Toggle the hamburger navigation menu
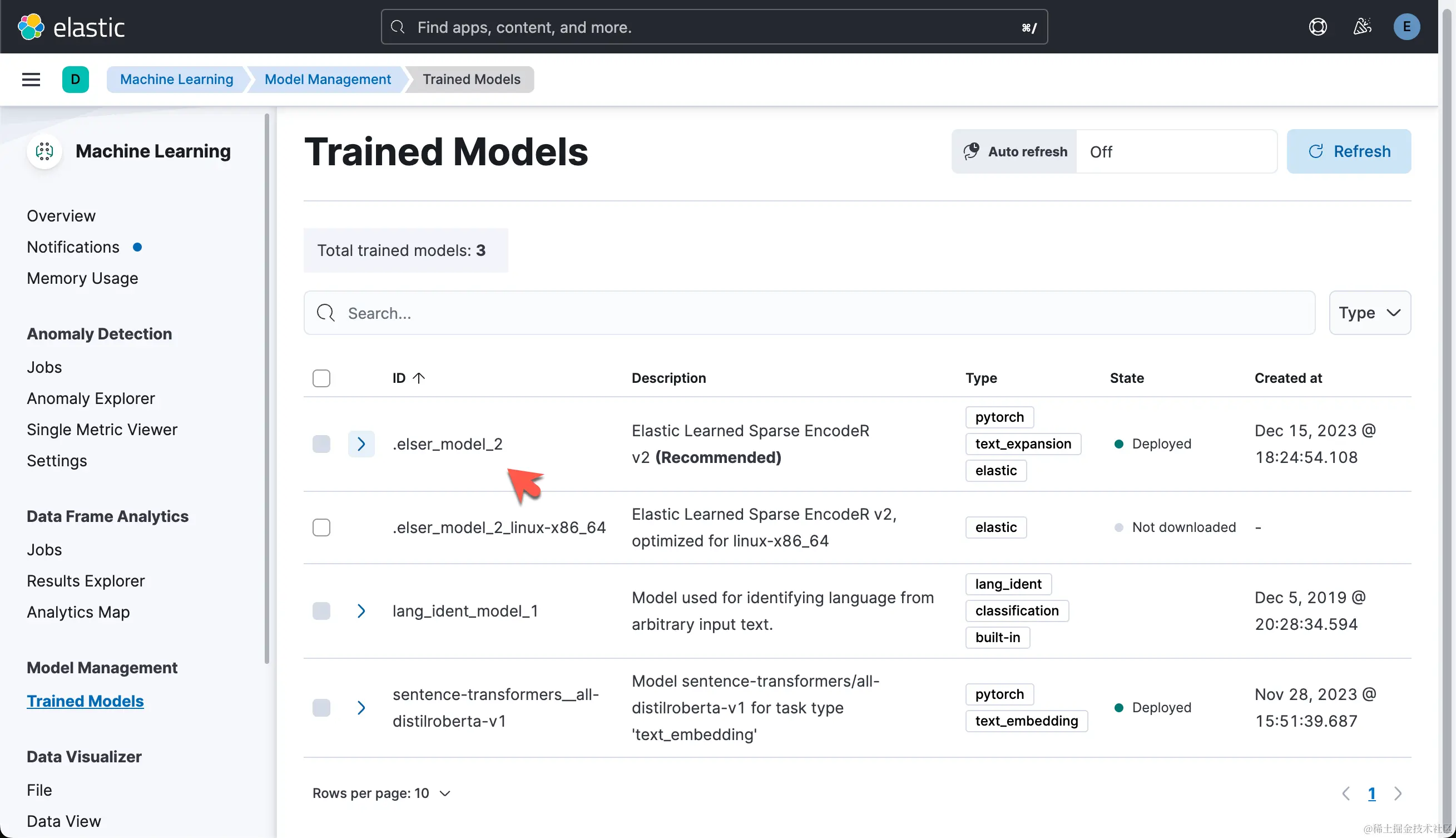Screen dimensions: 1456x838 coord(31,80)
